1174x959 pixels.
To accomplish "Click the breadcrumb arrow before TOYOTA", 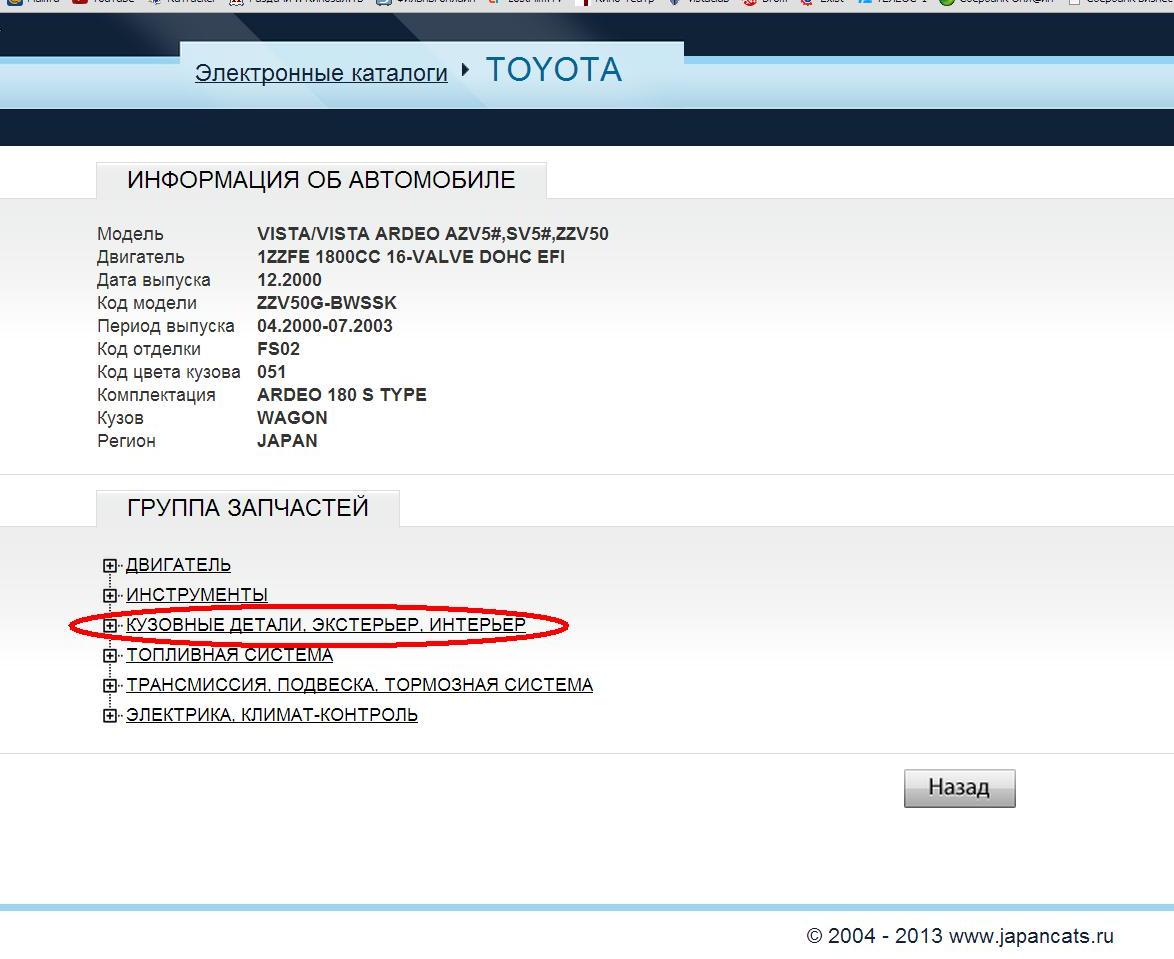I will 466,70.
